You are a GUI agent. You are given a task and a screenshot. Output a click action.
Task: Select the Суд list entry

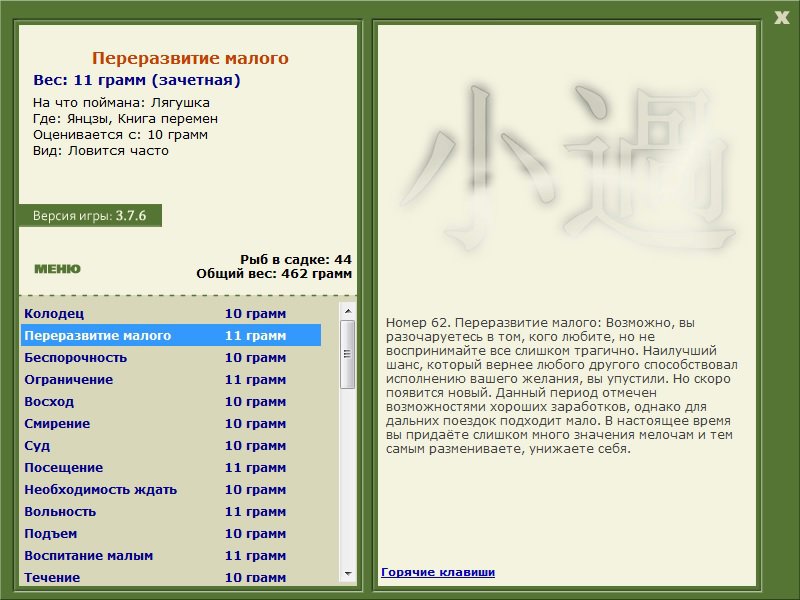pos(171,445)
